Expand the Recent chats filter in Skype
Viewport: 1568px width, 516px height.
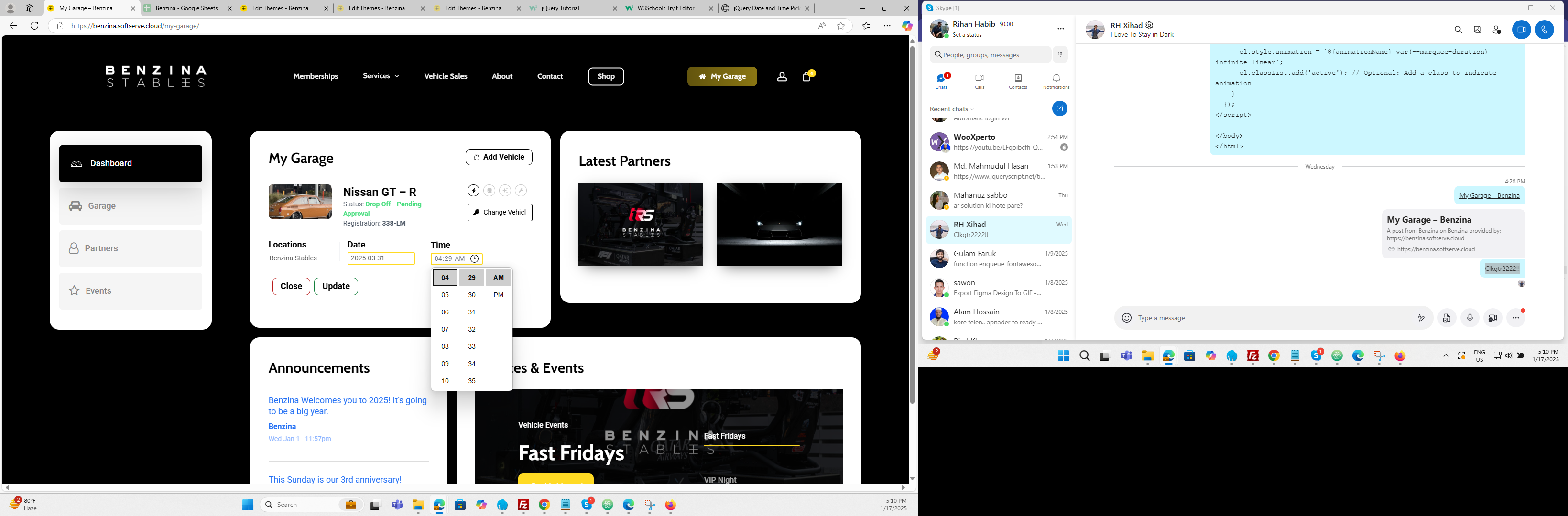(x=972, y=109)
